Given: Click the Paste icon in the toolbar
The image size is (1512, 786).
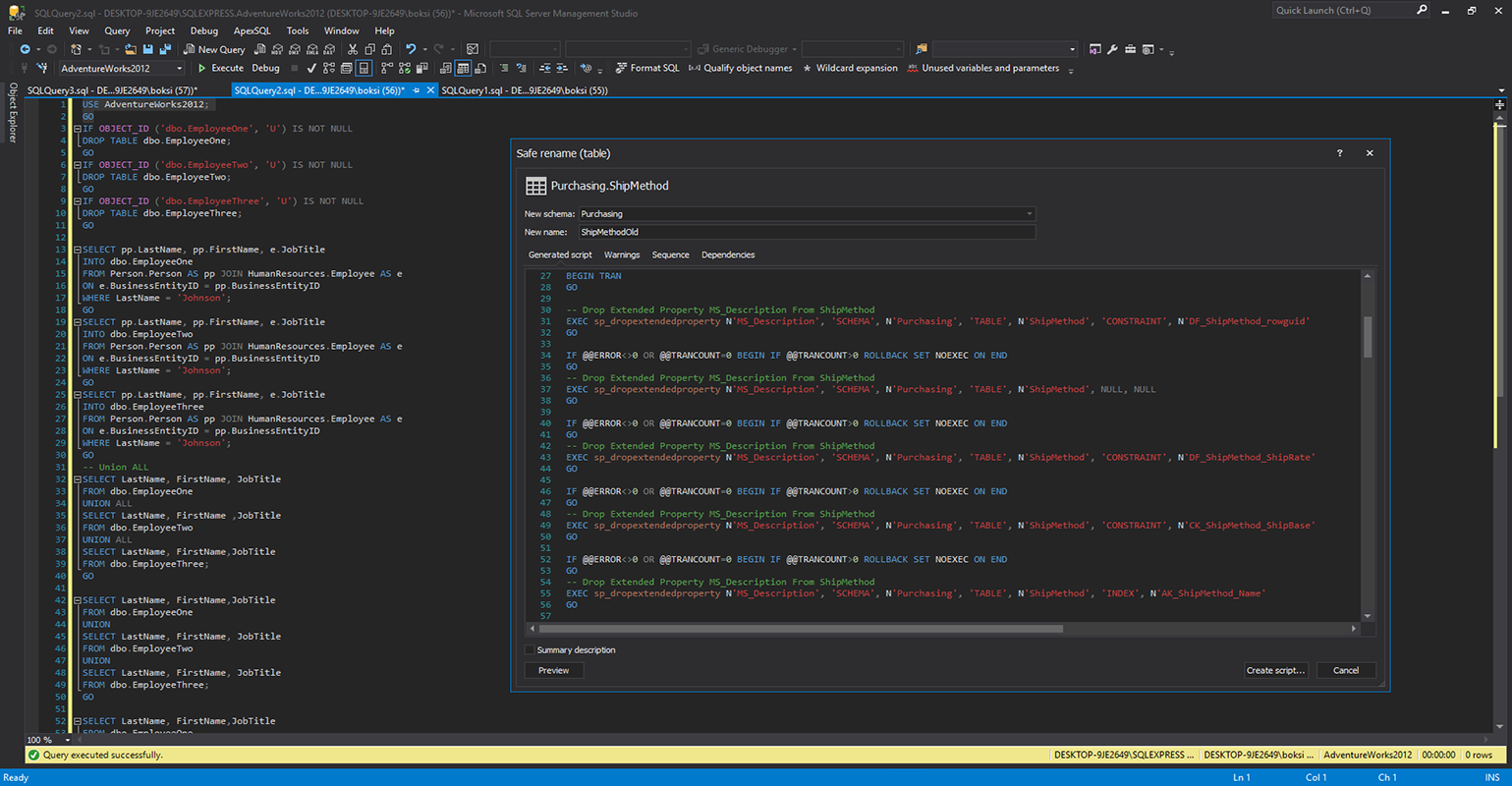Looking at the screenshot, I should click(387, 49).
